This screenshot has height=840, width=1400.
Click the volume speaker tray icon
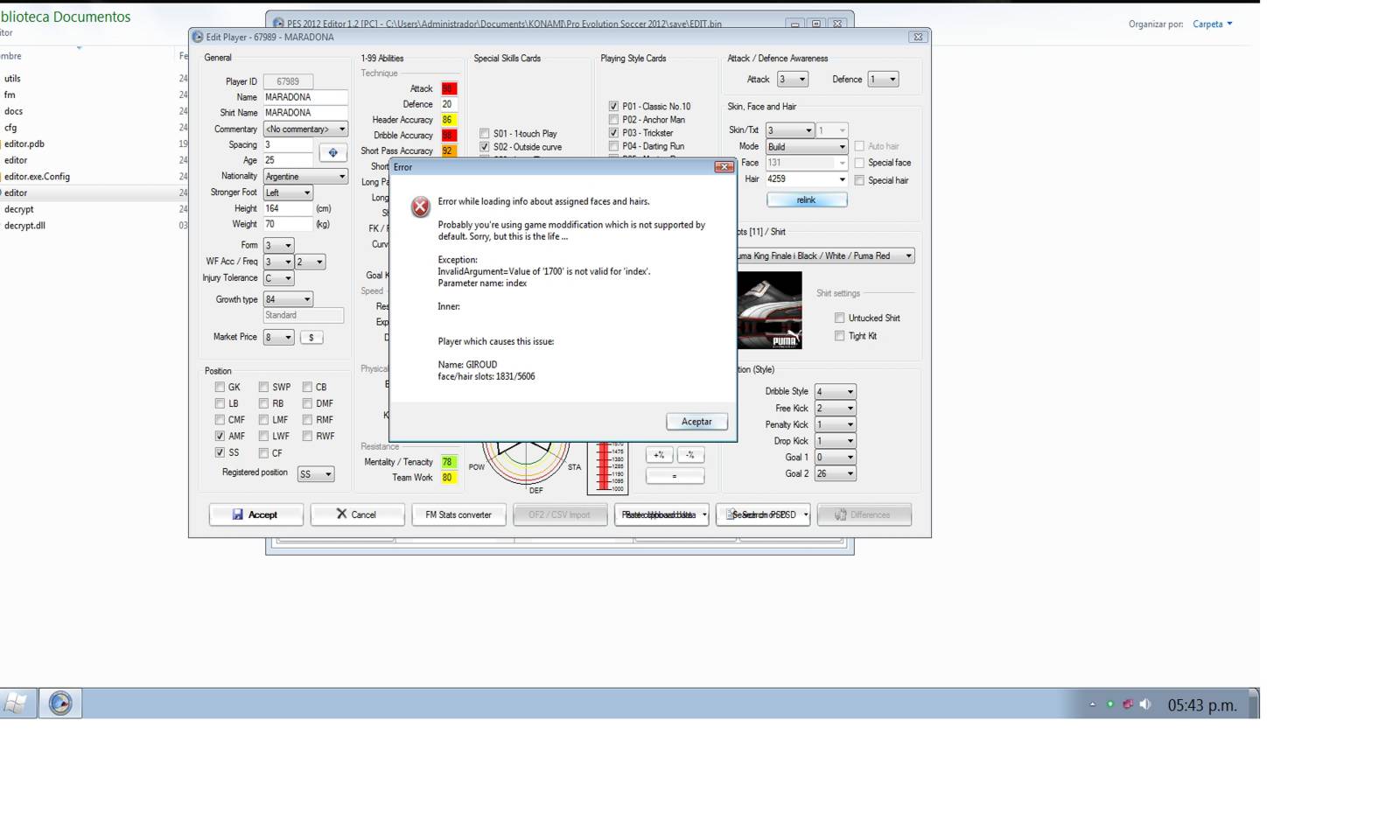tap(1145, 704)
